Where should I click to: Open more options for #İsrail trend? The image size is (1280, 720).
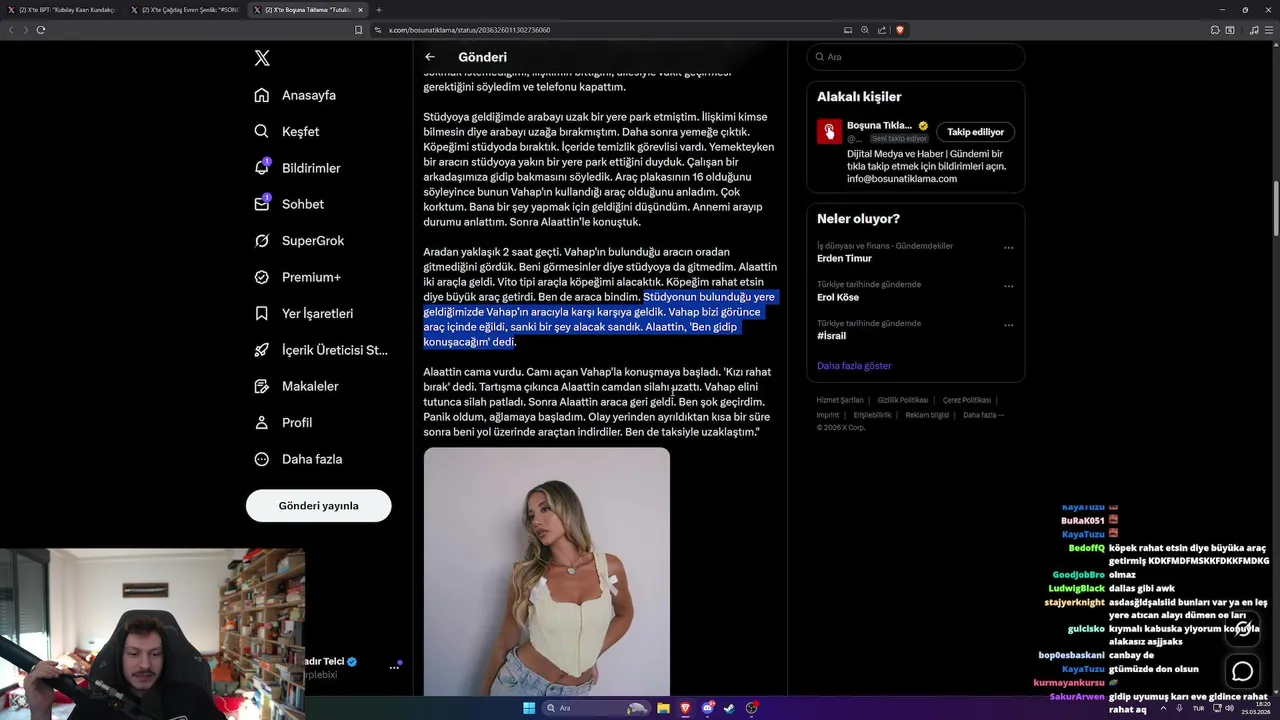(x=1008, y=325)
